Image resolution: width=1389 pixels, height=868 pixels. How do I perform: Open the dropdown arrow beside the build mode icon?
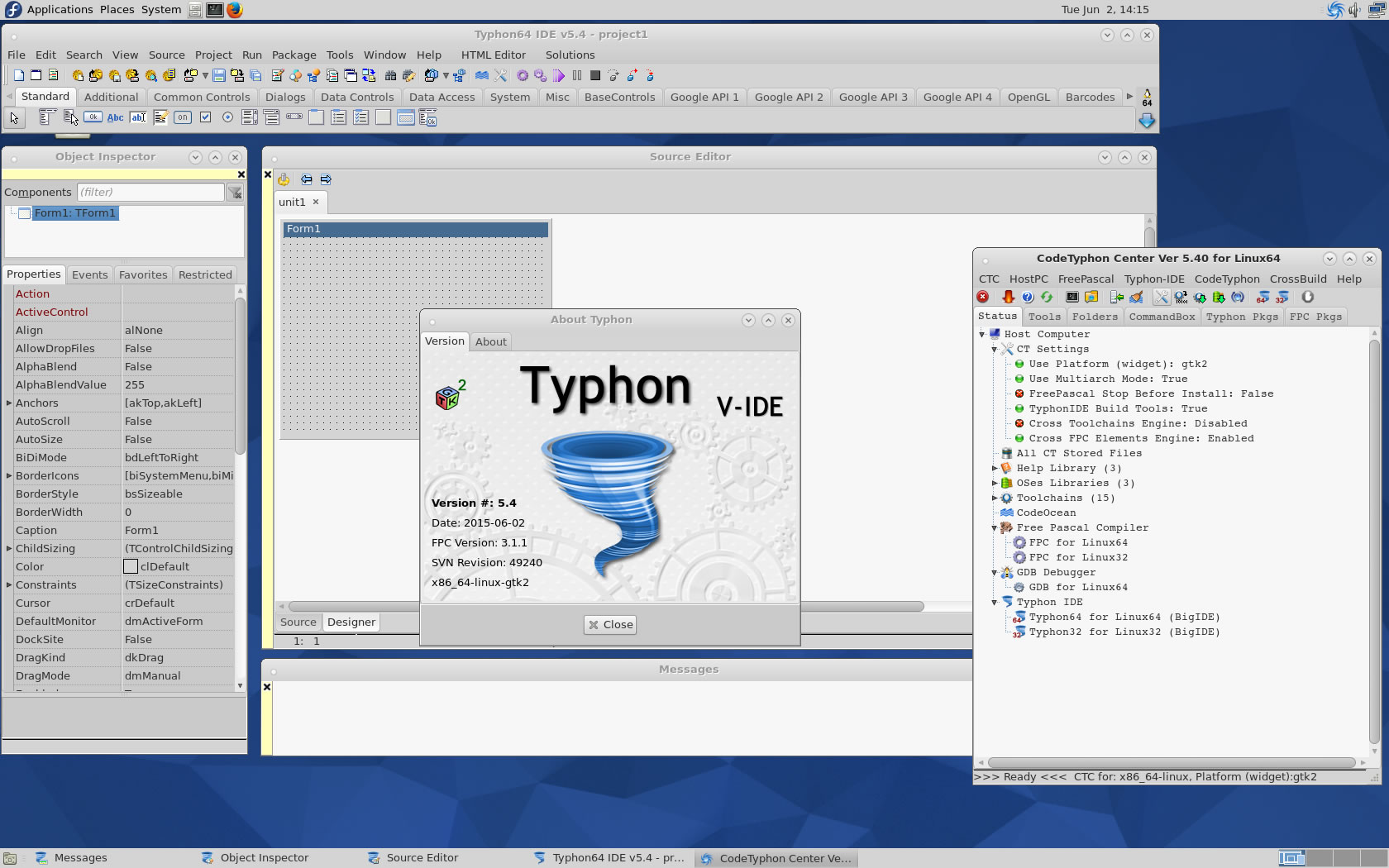click(x=446, y=75)
